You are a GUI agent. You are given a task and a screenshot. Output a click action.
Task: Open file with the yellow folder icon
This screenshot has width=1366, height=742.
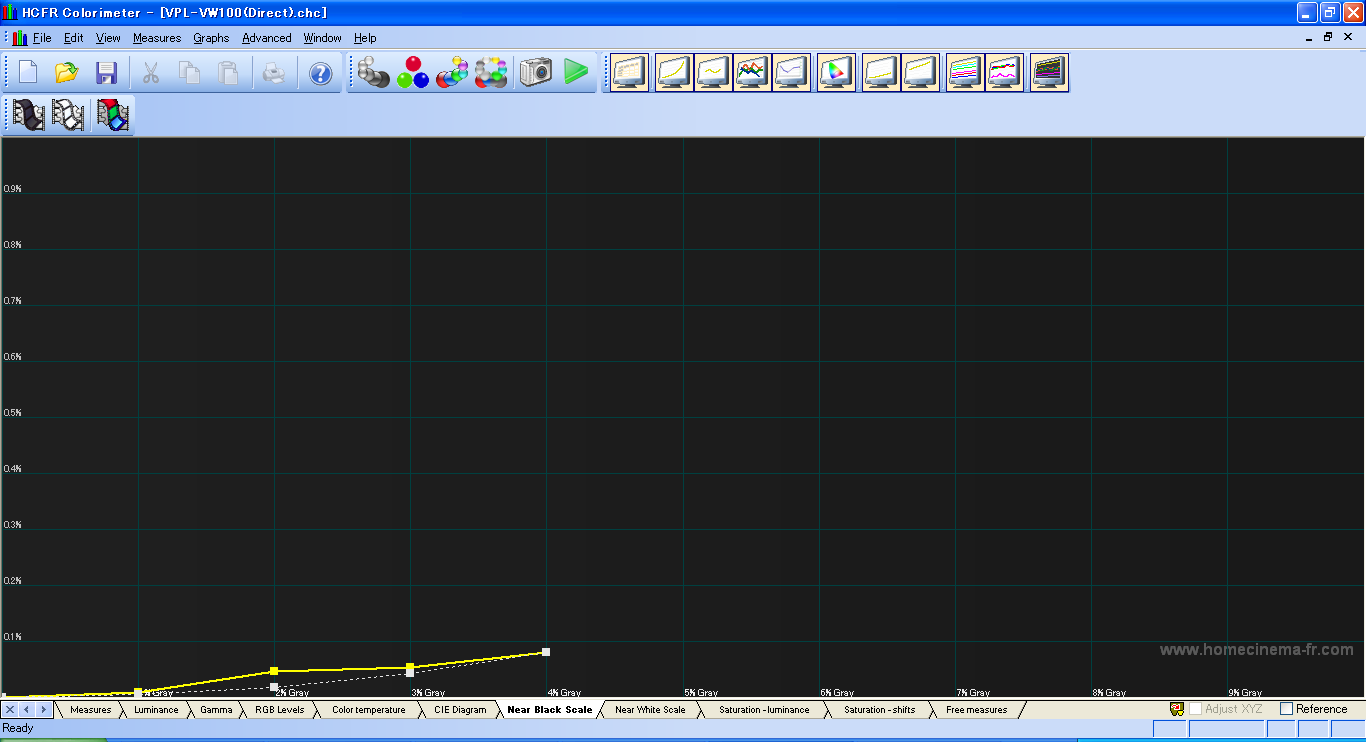point(67,73)
